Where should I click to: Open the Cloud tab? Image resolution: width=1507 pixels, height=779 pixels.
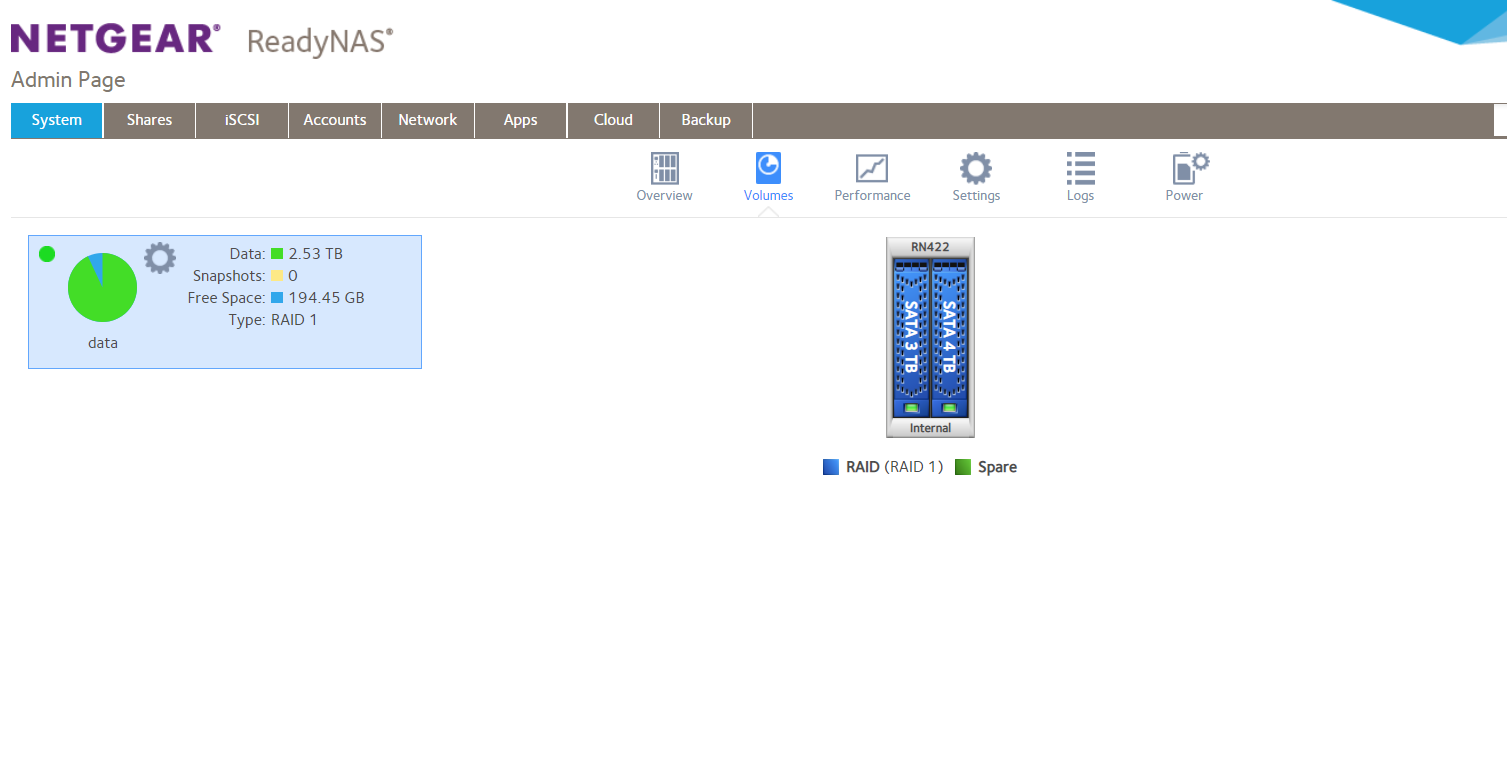[x=612, y=120]
